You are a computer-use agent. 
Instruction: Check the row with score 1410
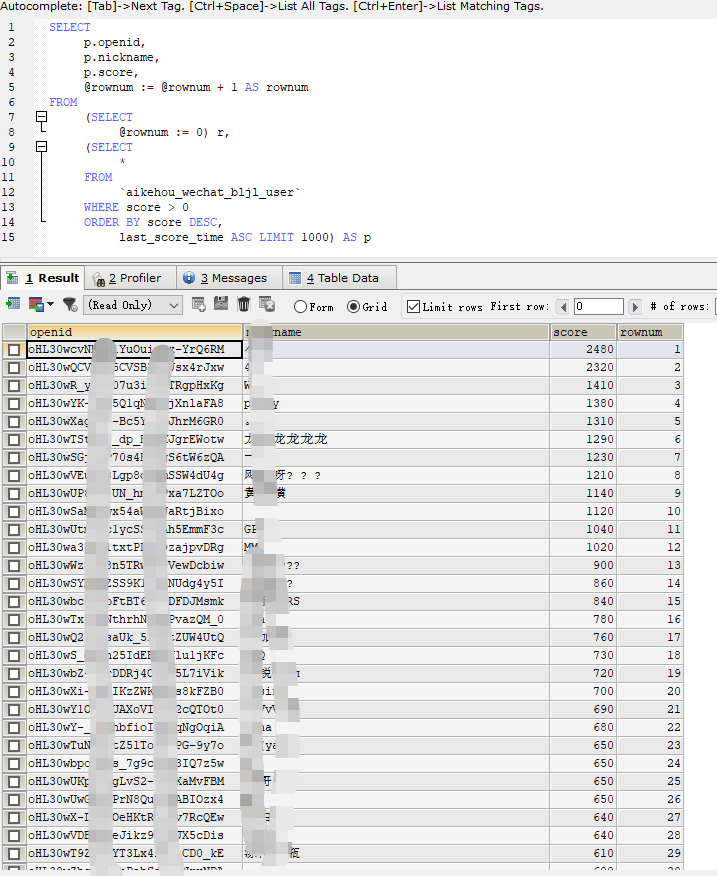pyautogui.click(x=14, y=385)
